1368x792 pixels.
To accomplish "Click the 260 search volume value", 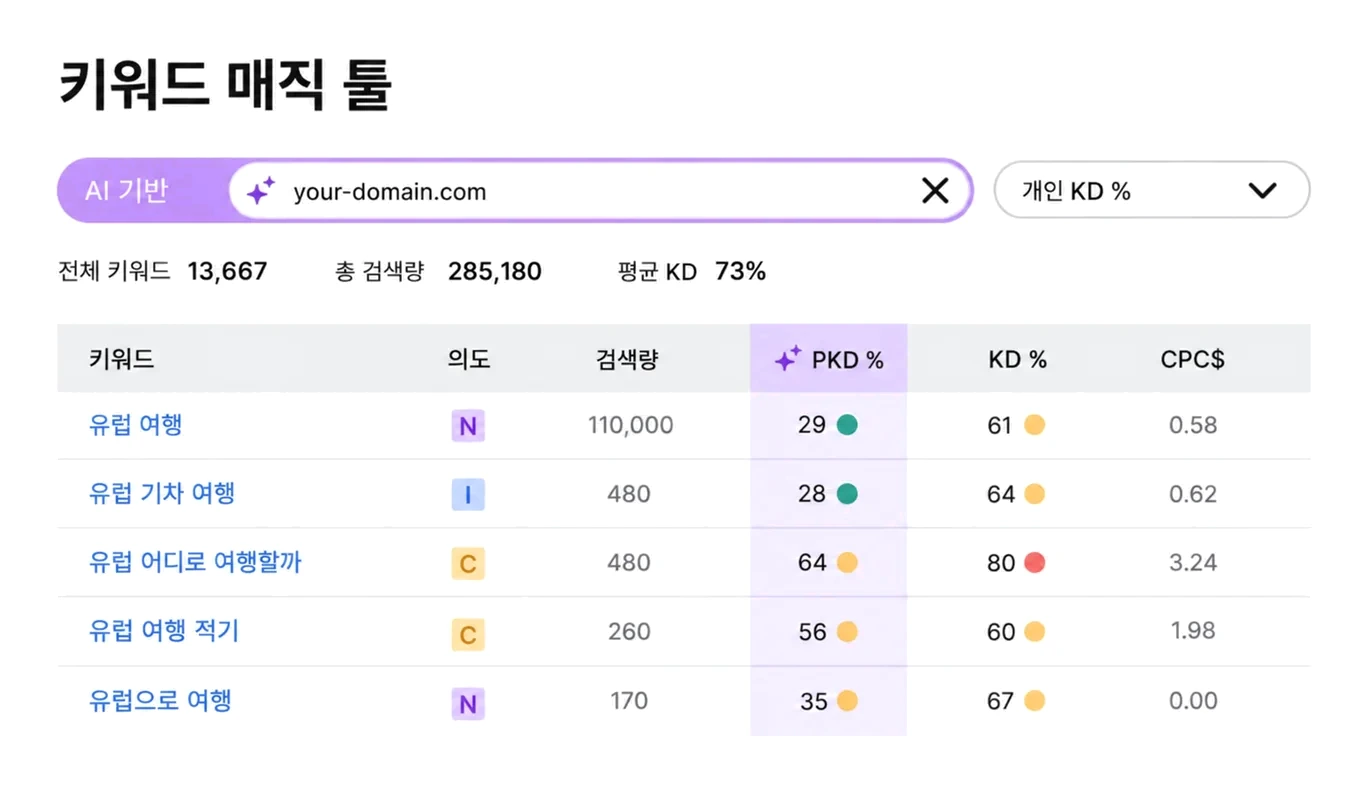I will pyautogui.click(x=629, y=632).
